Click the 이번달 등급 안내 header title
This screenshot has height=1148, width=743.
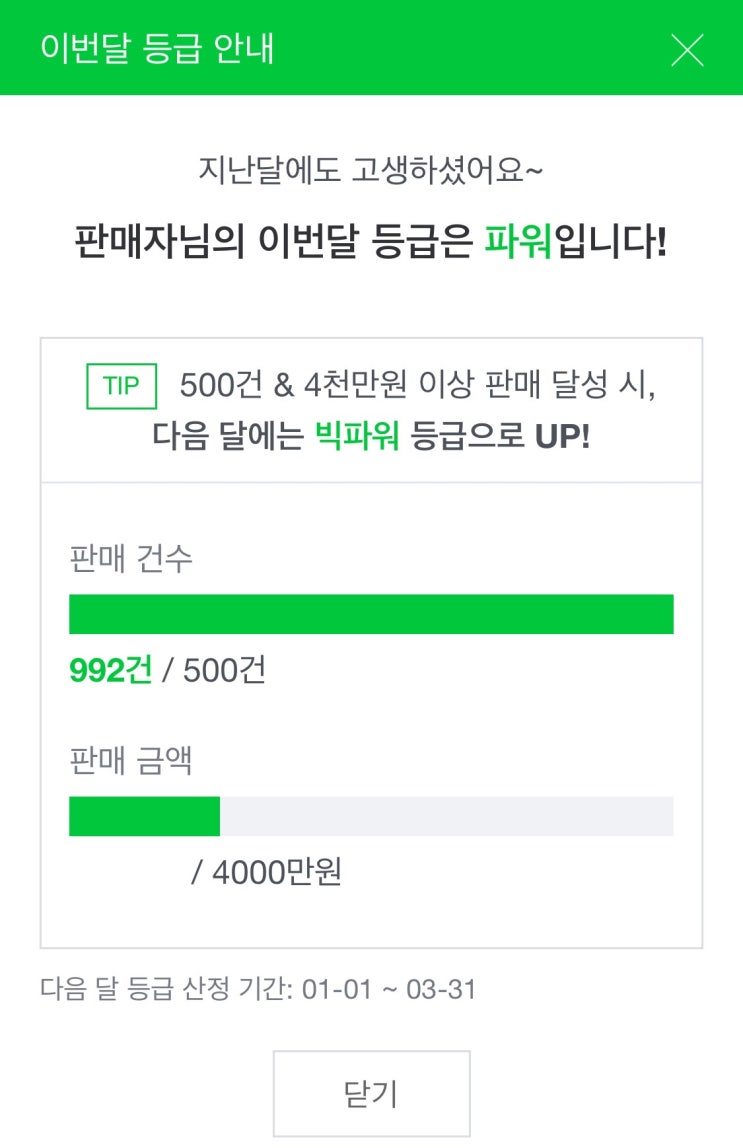point(157,49)
